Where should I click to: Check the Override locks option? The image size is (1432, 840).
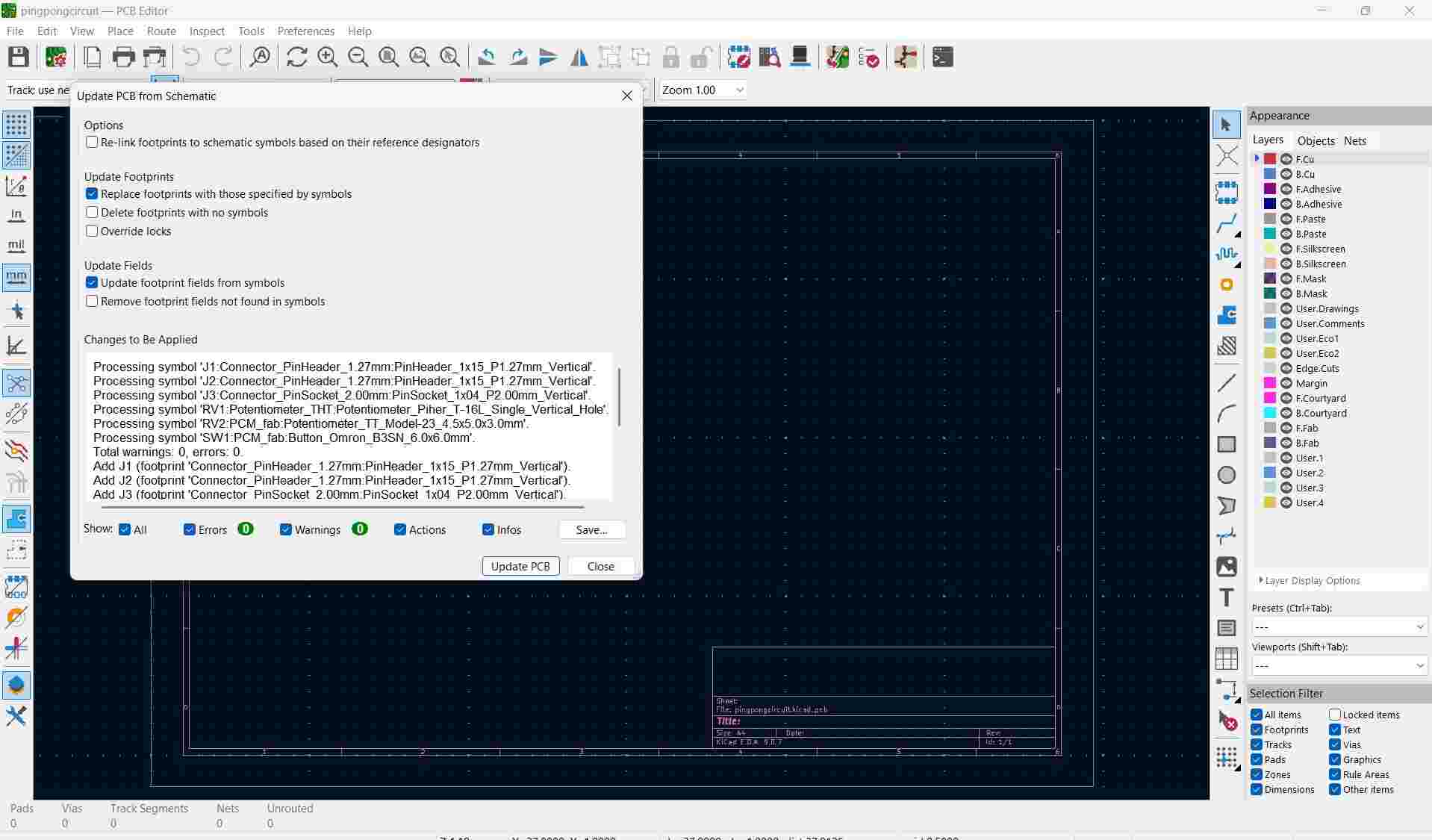92,231
